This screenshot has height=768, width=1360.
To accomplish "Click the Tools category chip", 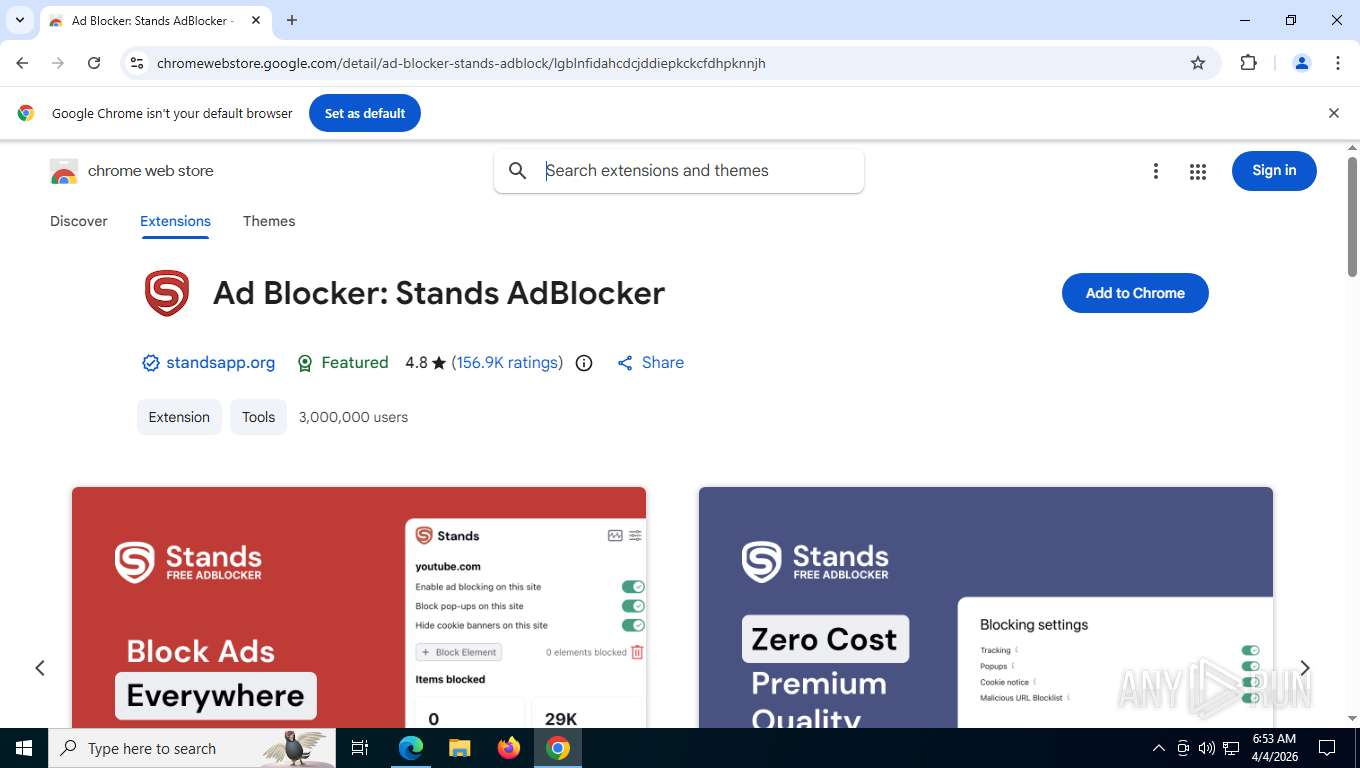I will tap(258, 417).
